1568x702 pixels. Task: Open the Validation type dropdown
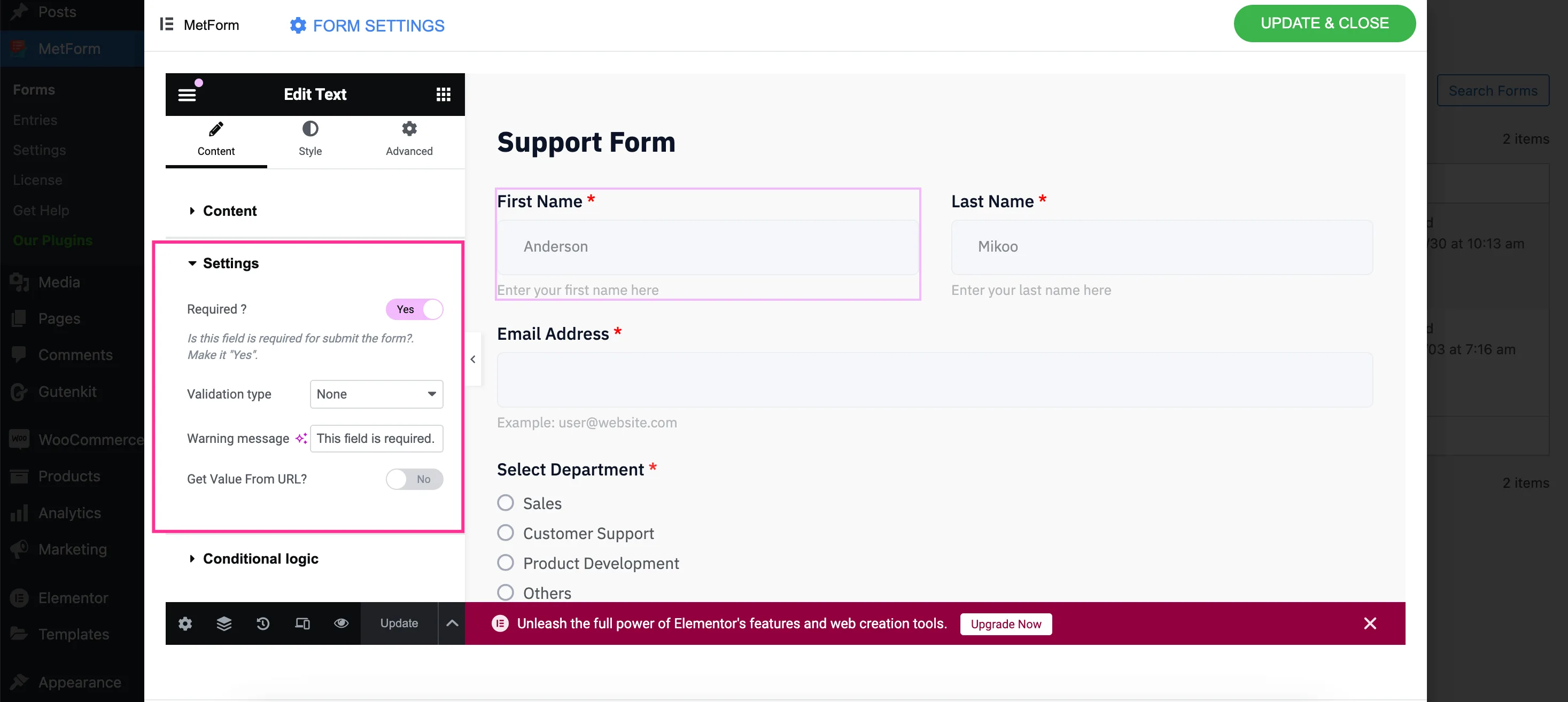coord(376,394)
